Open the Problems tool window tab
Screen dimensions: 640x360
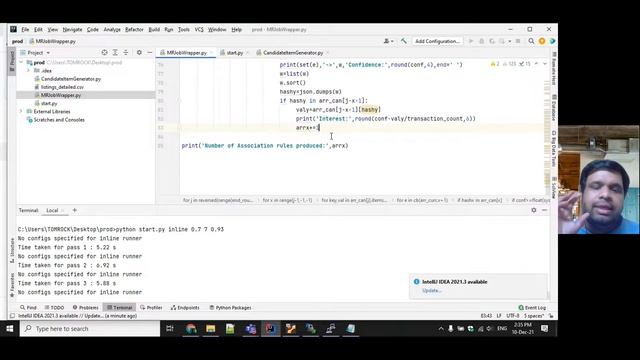point(85,307)
